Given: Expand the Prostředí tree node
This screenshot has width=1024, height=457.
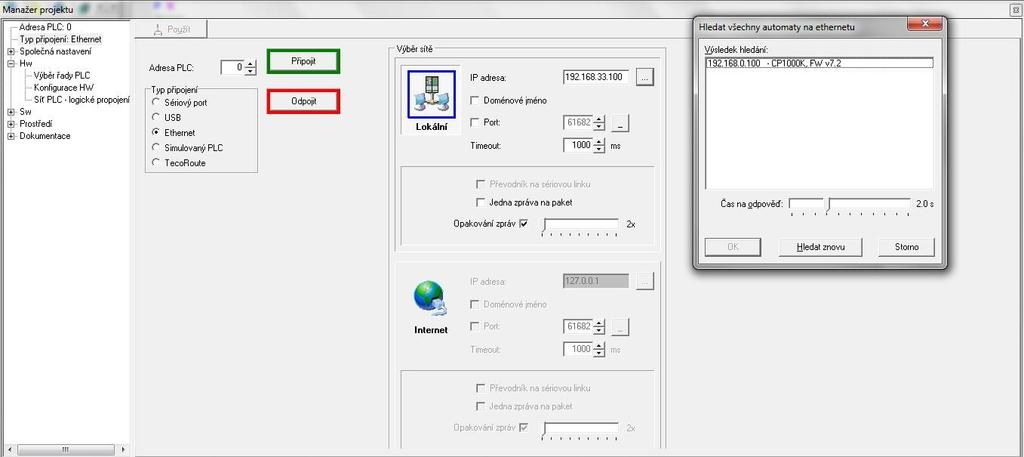Looking at the screenshot, I should (x=11, y=124).
